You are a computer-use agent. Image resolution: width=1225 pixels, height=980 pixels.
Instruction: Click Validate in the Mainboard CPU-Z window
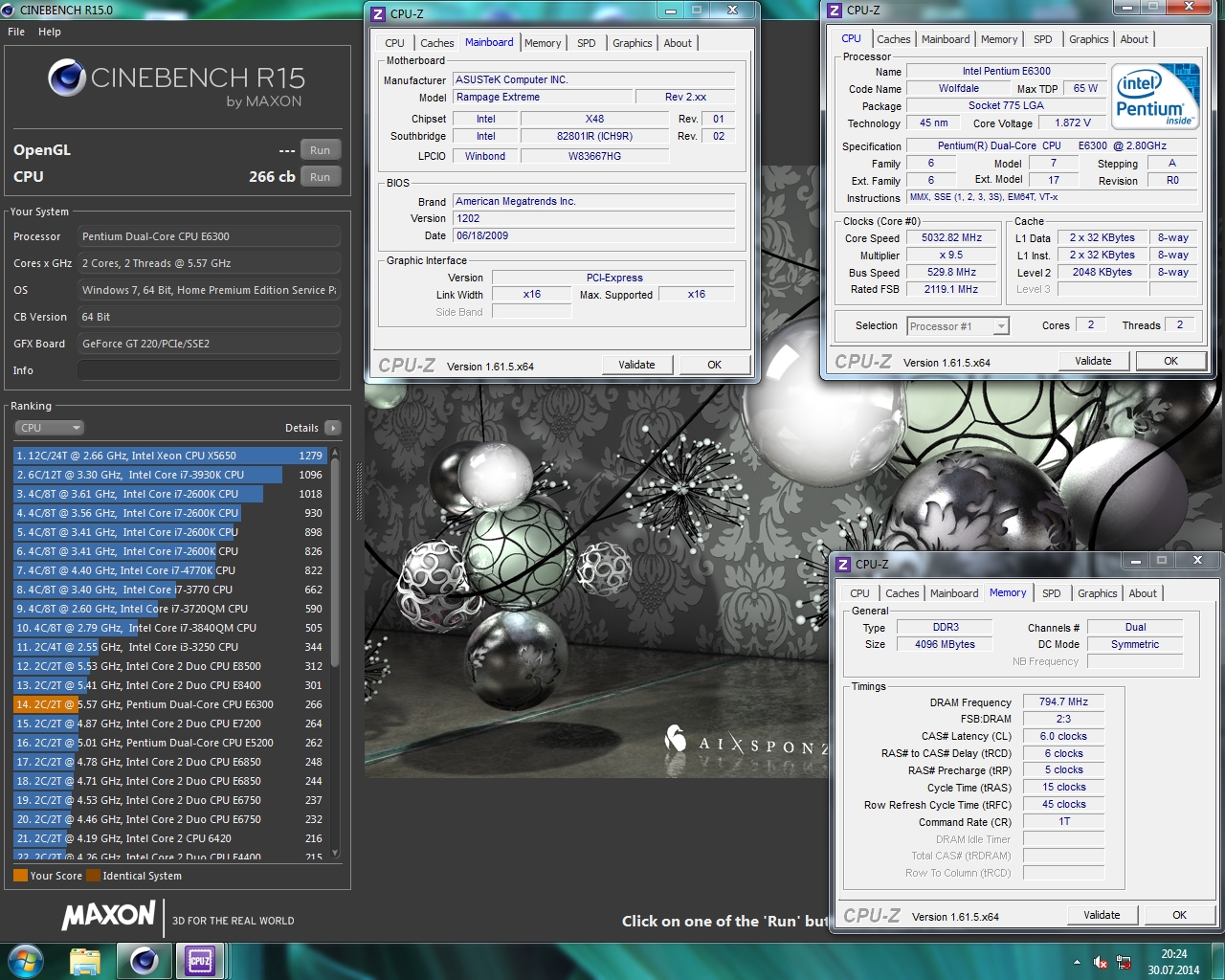(x=636, y=365)
